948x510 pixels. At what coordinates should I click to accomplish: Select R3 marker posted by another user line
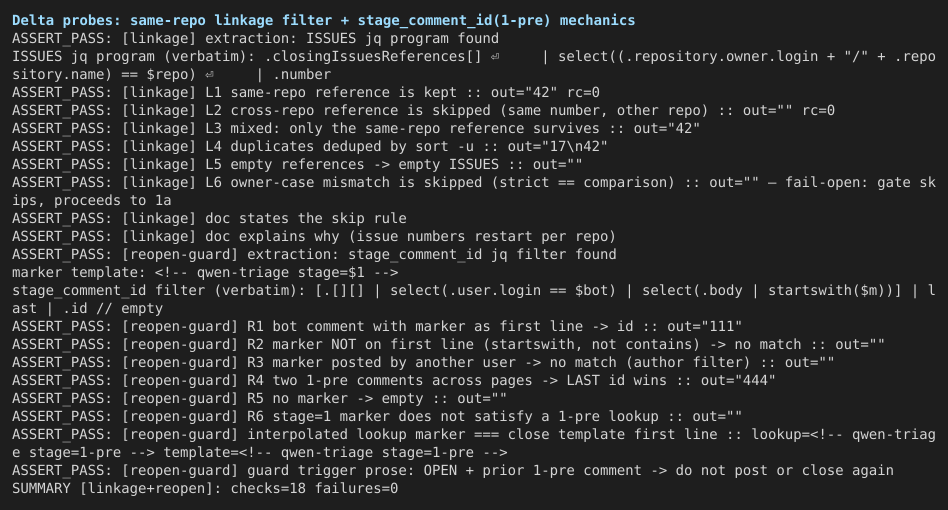point(423,363)
